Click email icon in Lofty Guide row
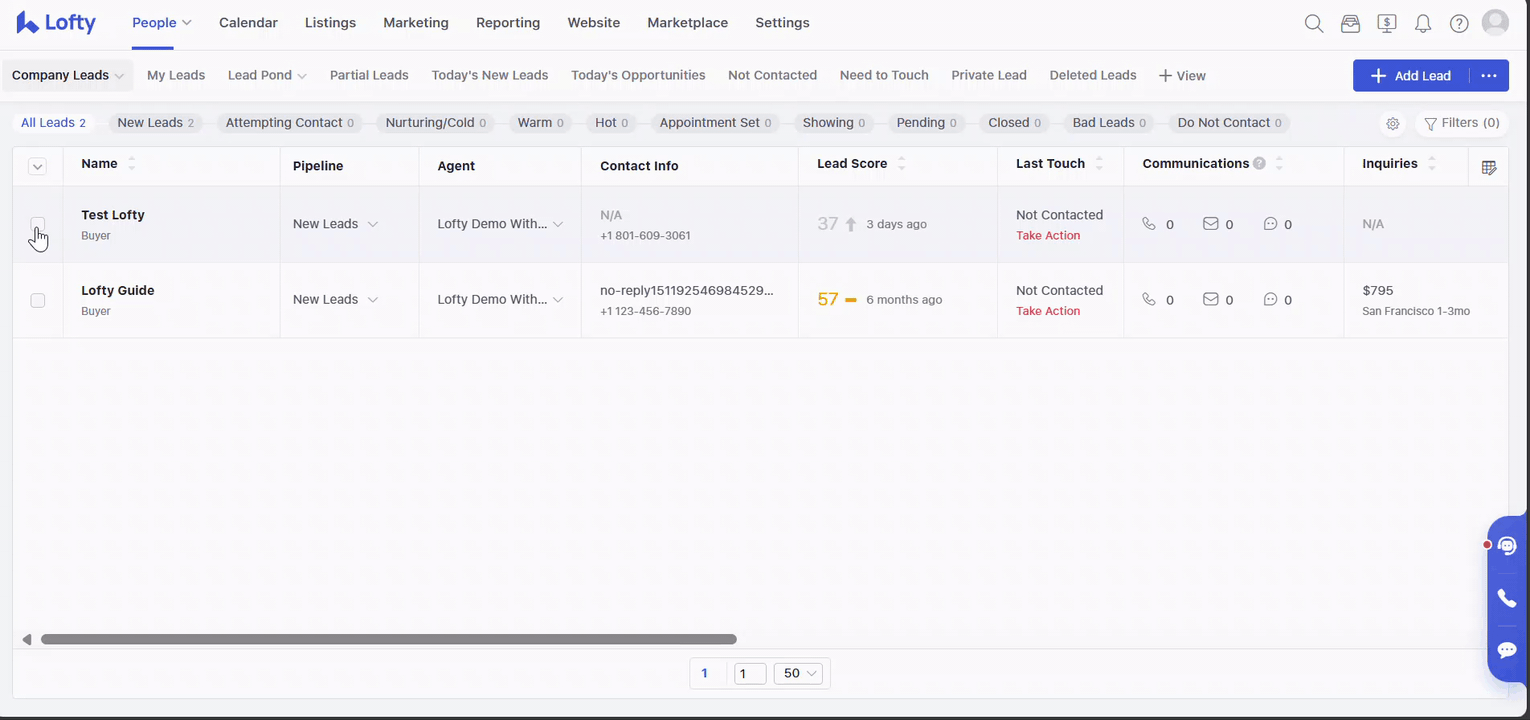 1210,299
